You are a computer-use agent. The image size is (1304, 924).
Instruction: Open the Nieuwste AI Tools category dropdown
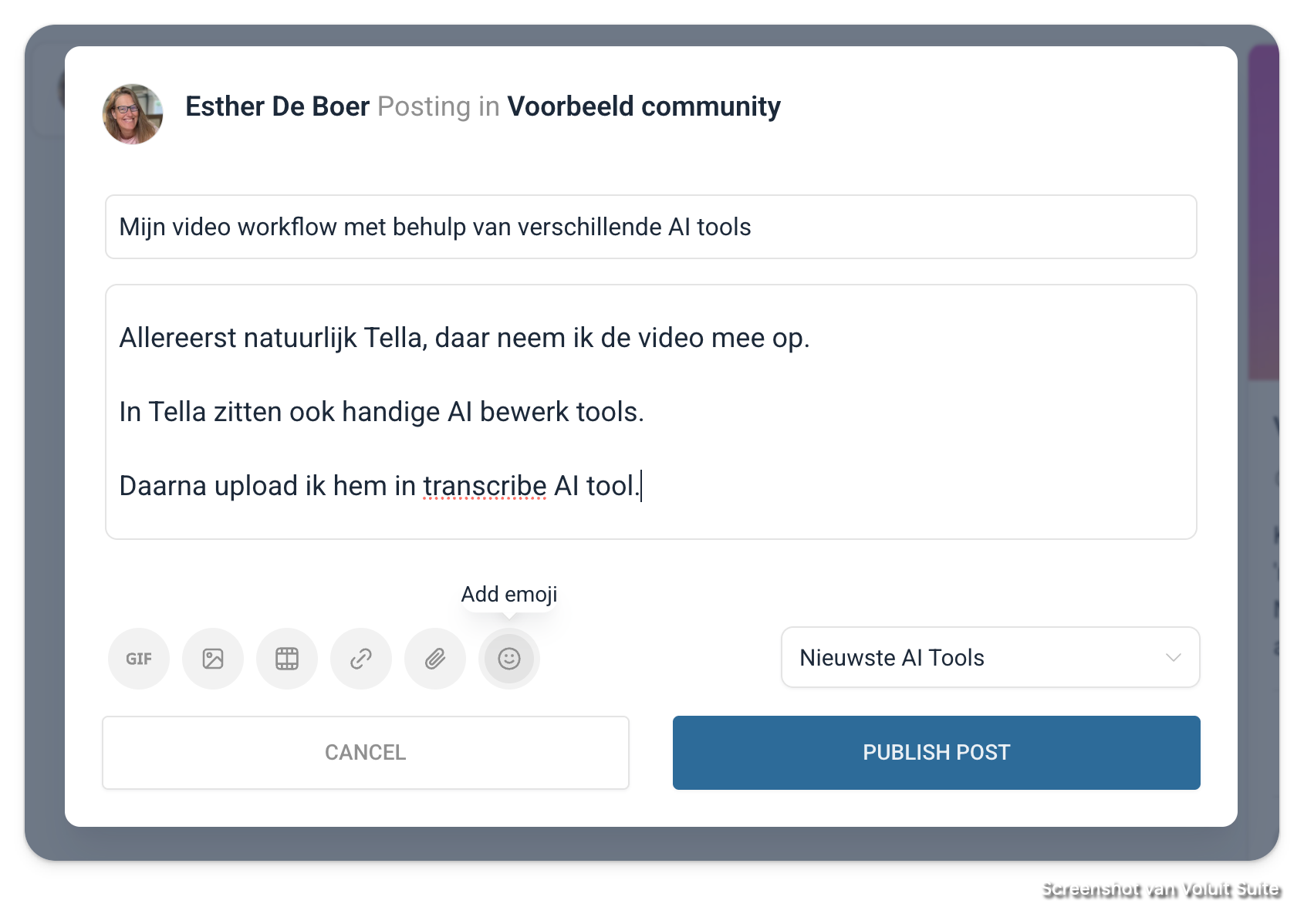pyautogui.click(x=991, y=657)
